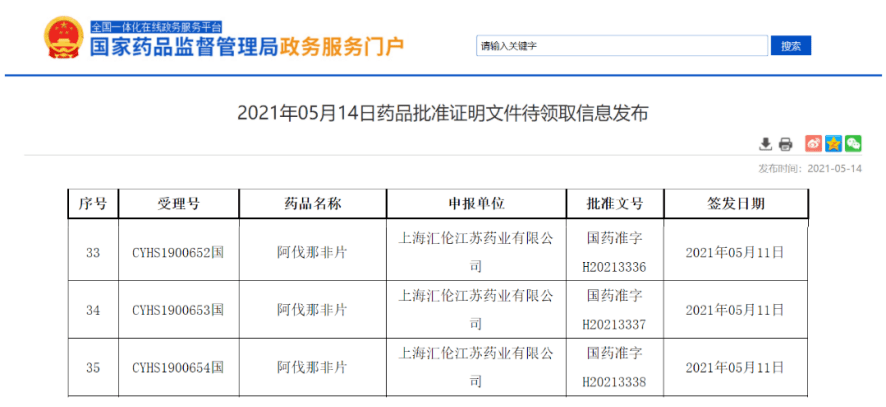Select row number 34 cell
Viewport: 886px width, 407px height.
coord(93,310)
